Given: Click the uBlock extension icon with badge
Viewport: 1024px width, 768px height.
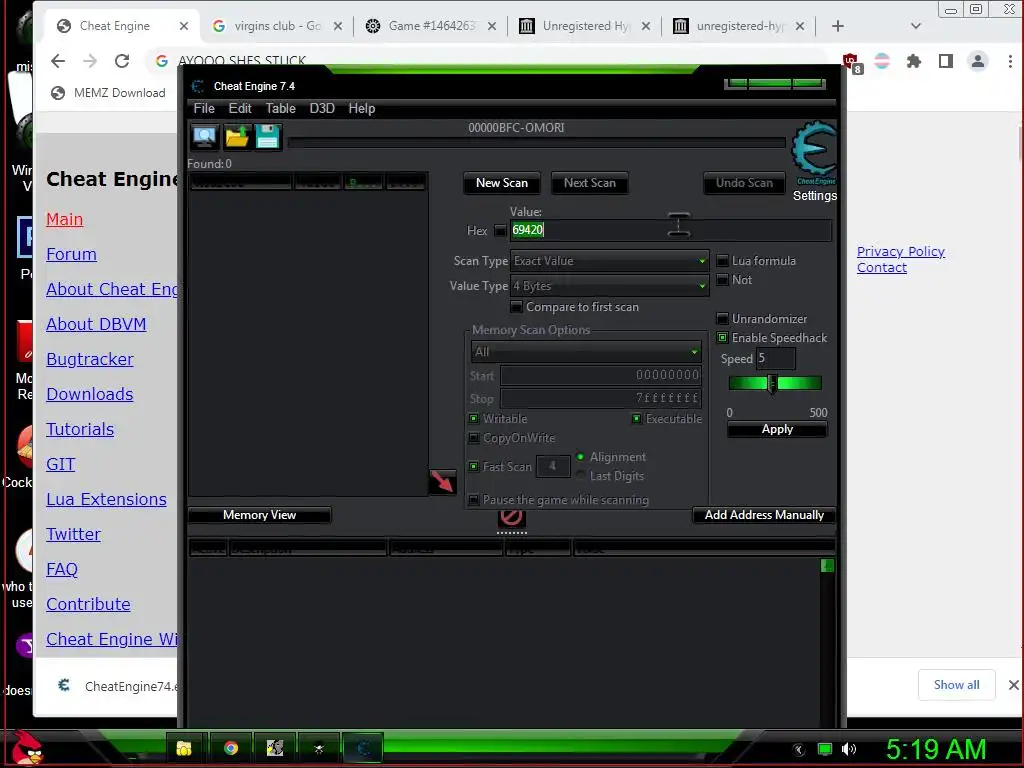Looking at the screenshot, I should [852, 63].
